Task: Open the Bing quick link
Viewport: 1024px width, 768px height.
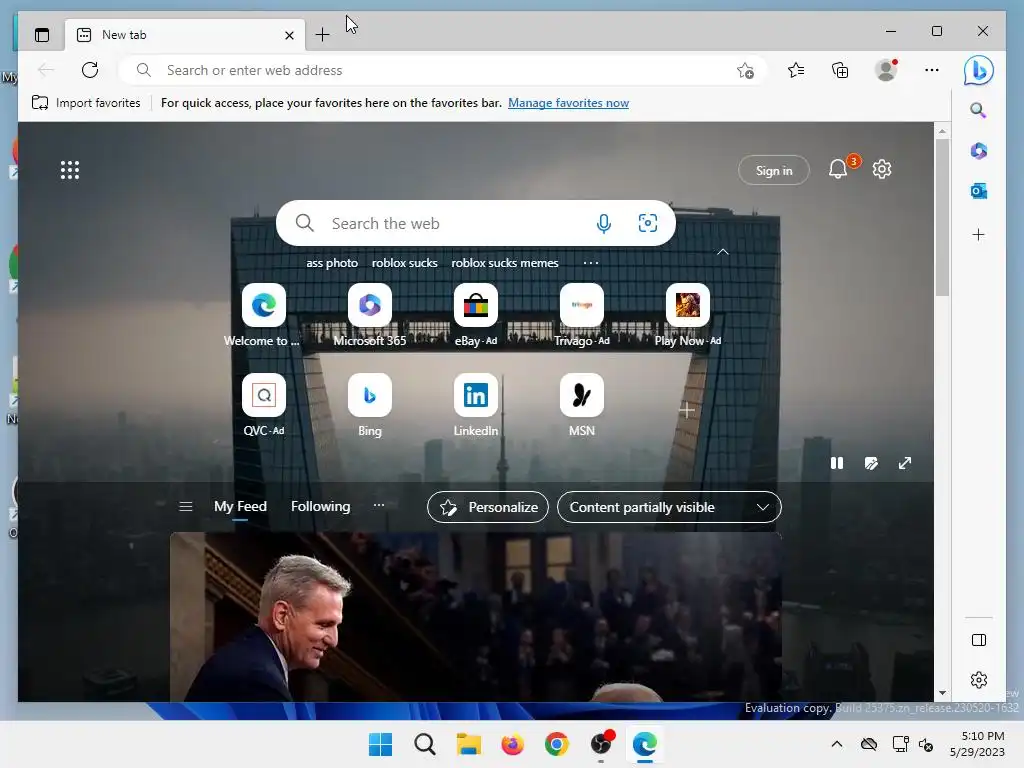Action: pyautogui.click(x=370, y=405)
